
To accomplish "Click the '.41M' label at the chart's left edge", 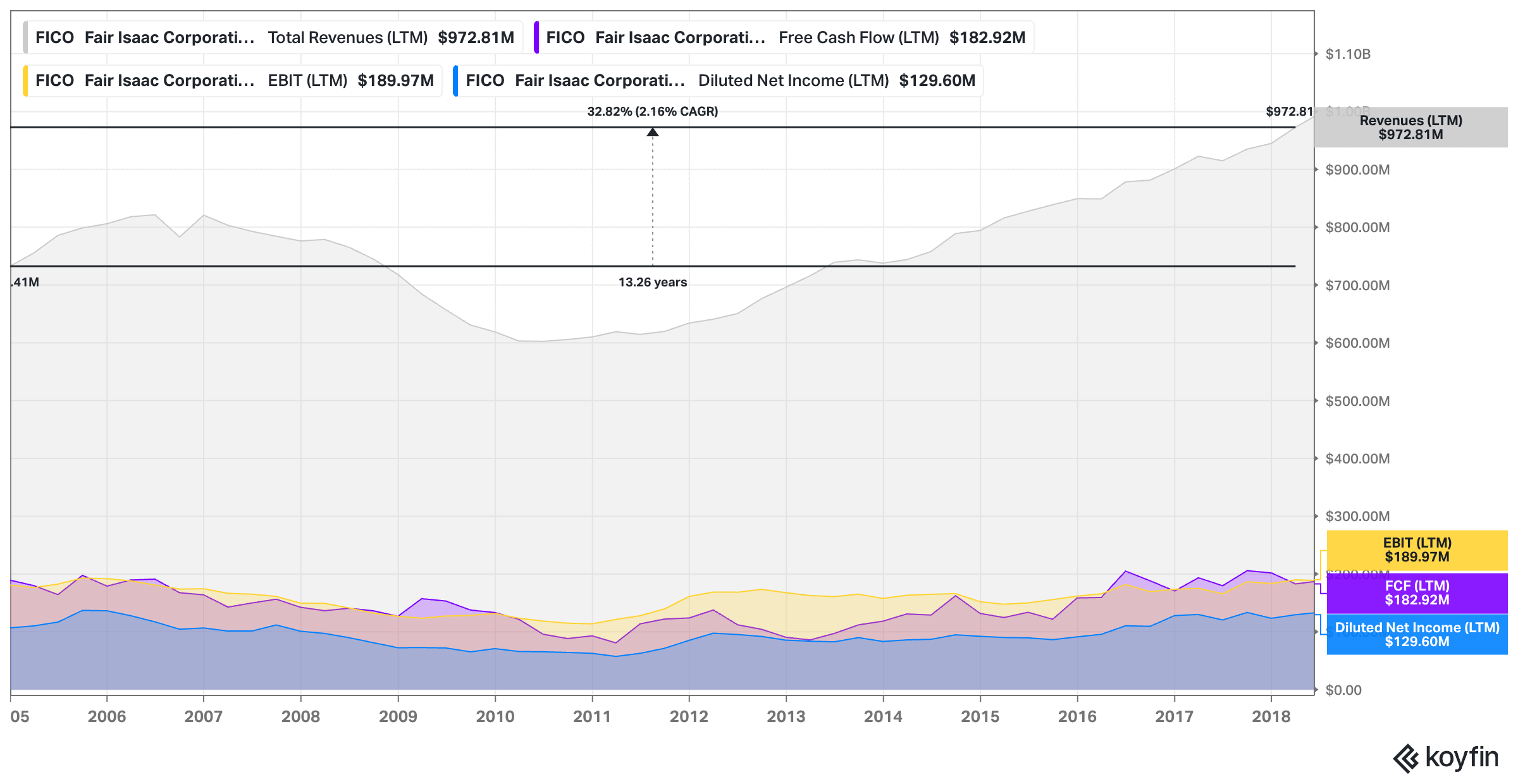I will [25, 282].
